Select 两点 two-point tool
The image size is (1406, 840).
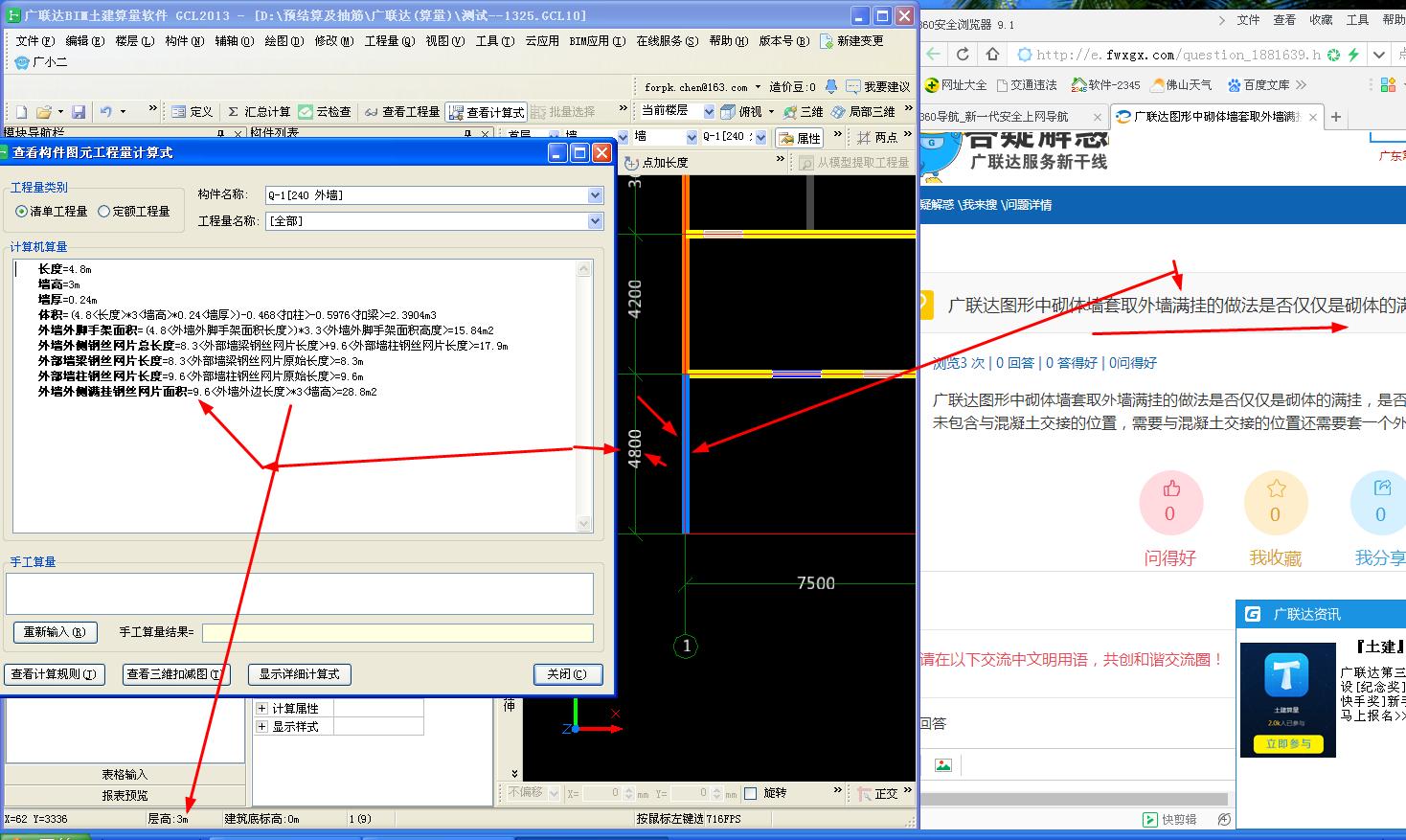click(x=877, y=138)
